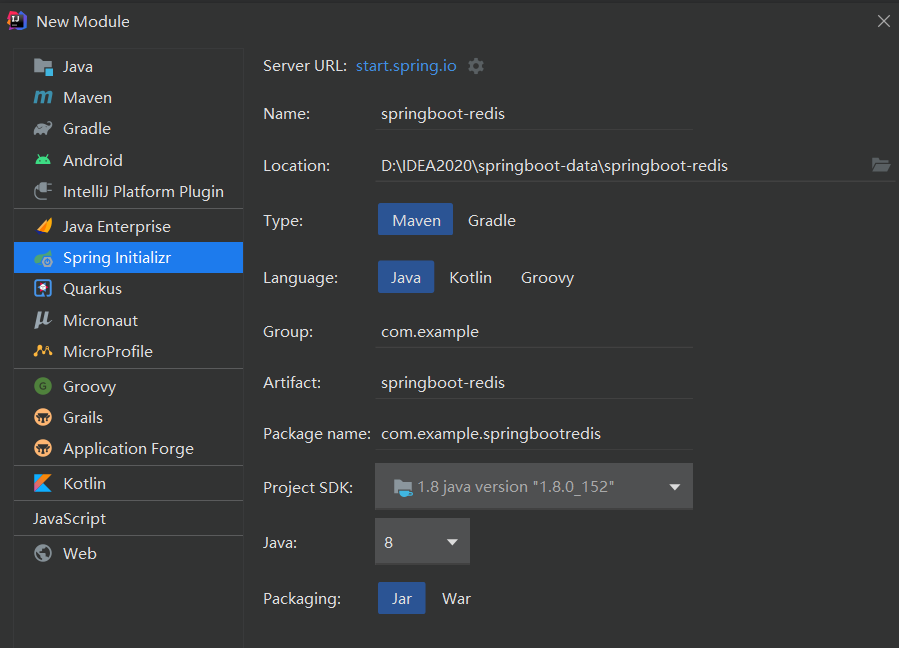Select Maven module type
The width and height of the screenshot is (899, 648).
coord(128,97)
